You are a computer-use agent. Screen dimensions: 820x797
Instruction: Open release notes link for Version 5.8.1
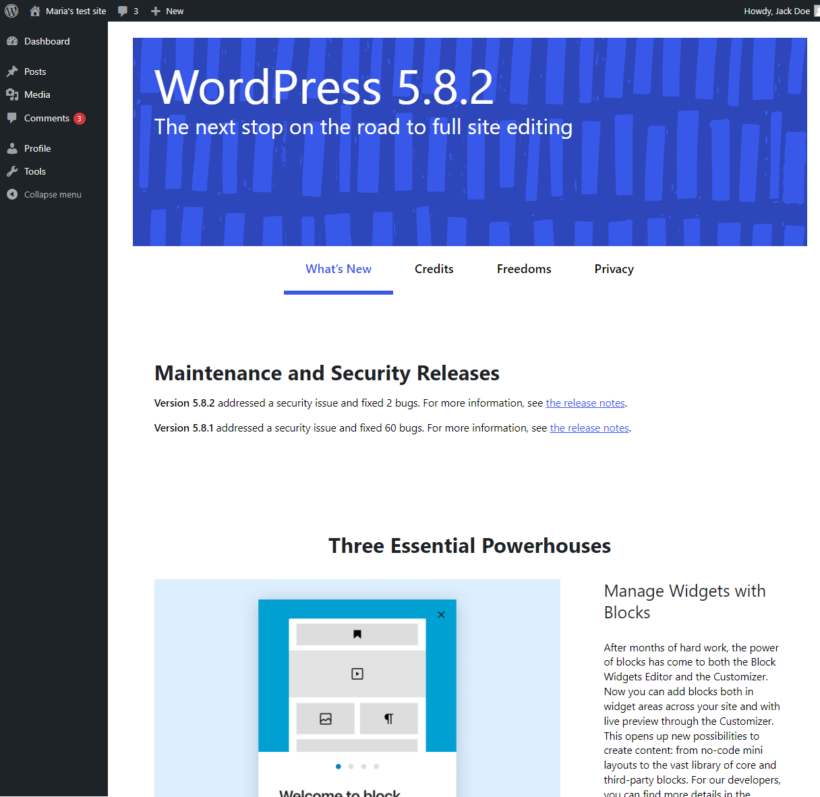pyautogui.click(x=589, y=428)
